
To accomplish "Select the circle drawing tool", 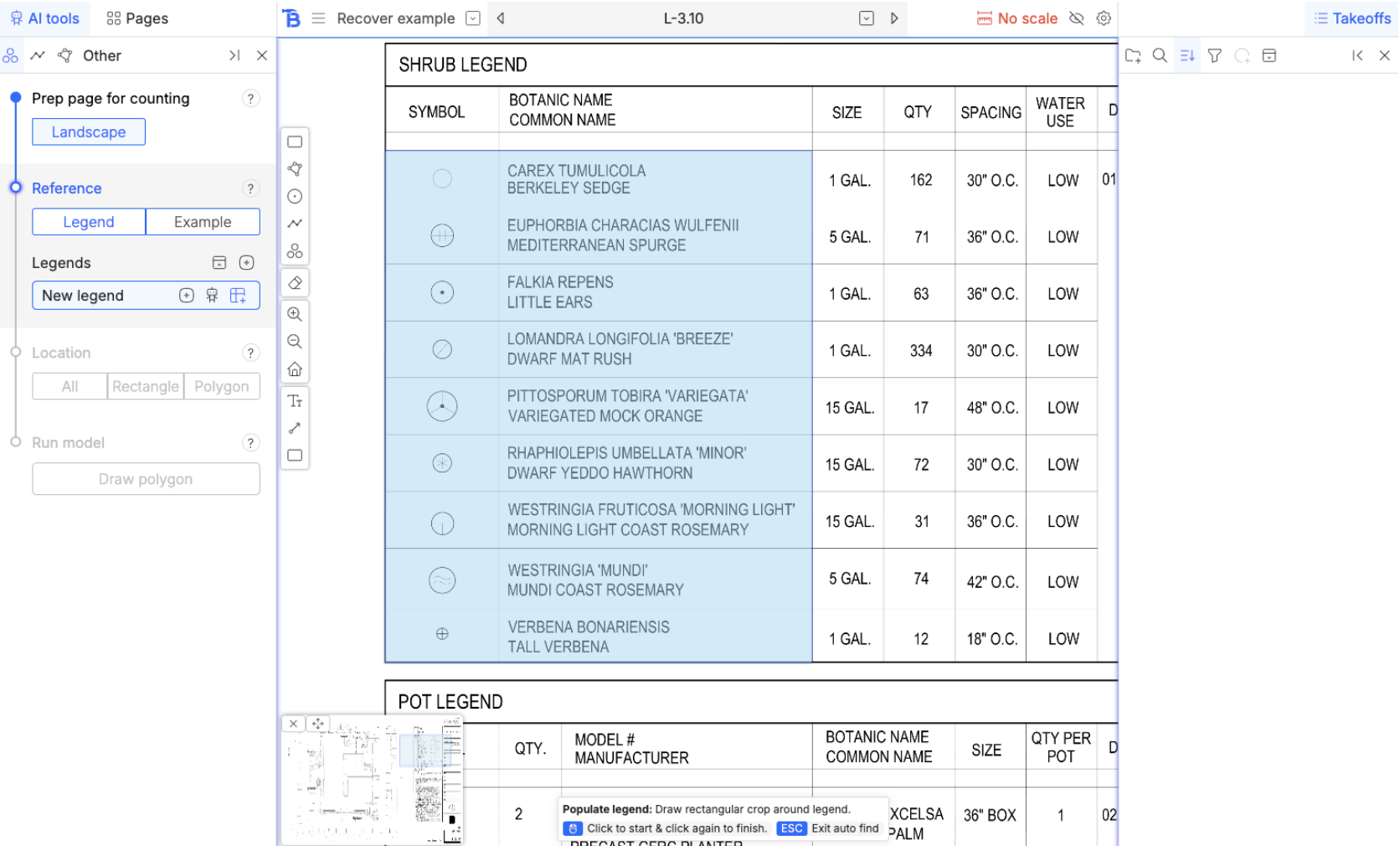I will pos(295,197).
